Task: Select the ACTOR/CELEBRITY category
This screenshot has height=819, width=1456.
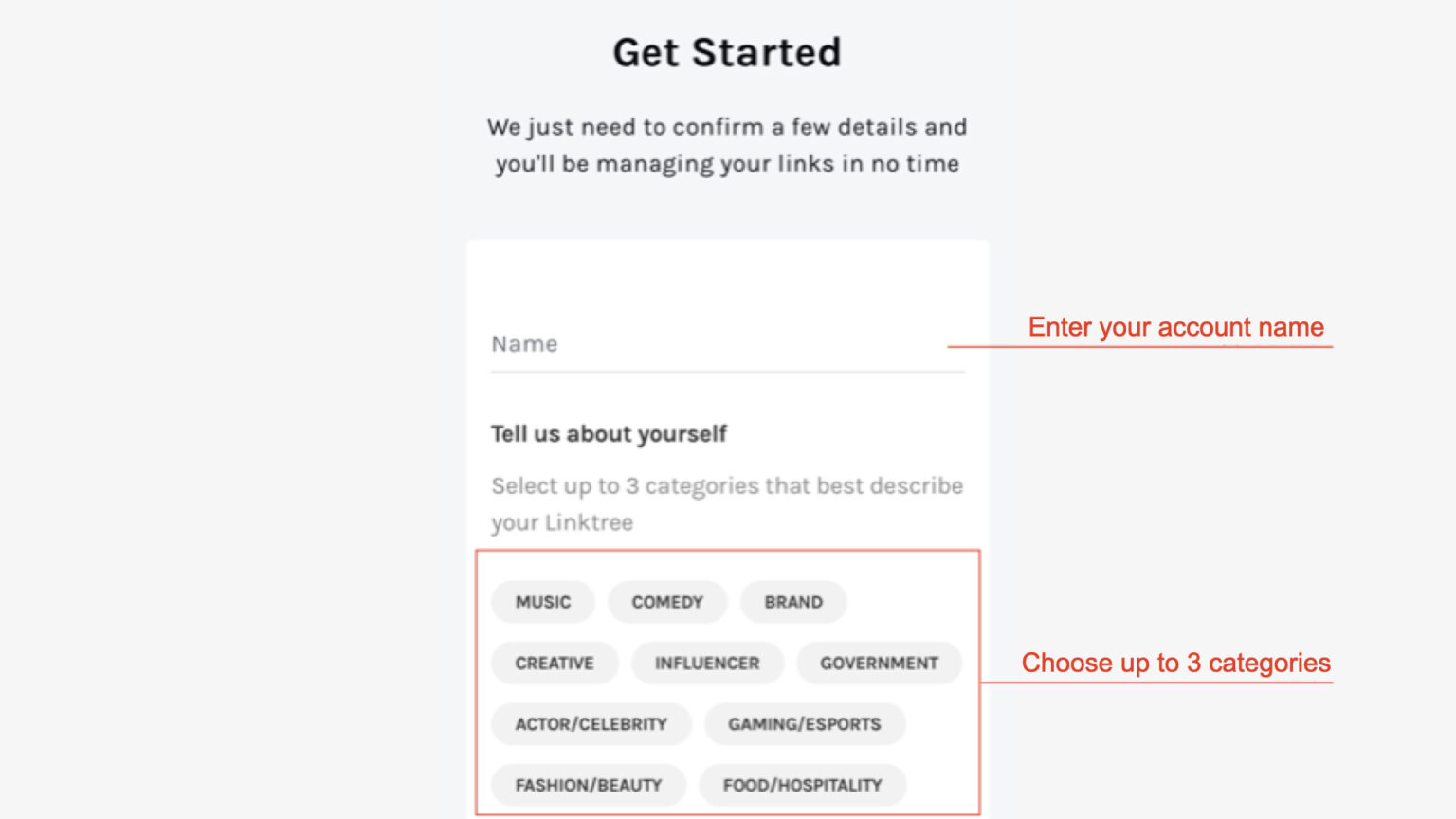Action: pyautogui.click(x=591, y=723)
